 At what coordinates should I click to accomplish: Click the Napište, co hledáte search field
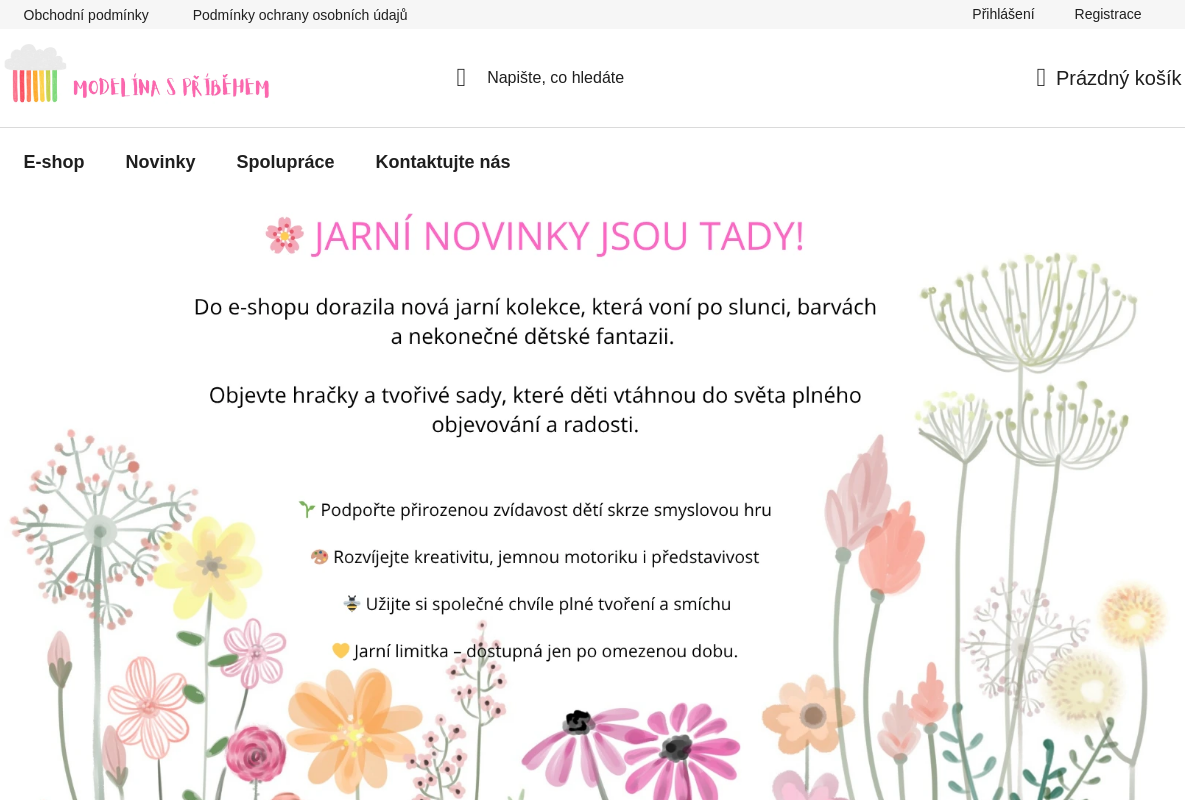556,76
